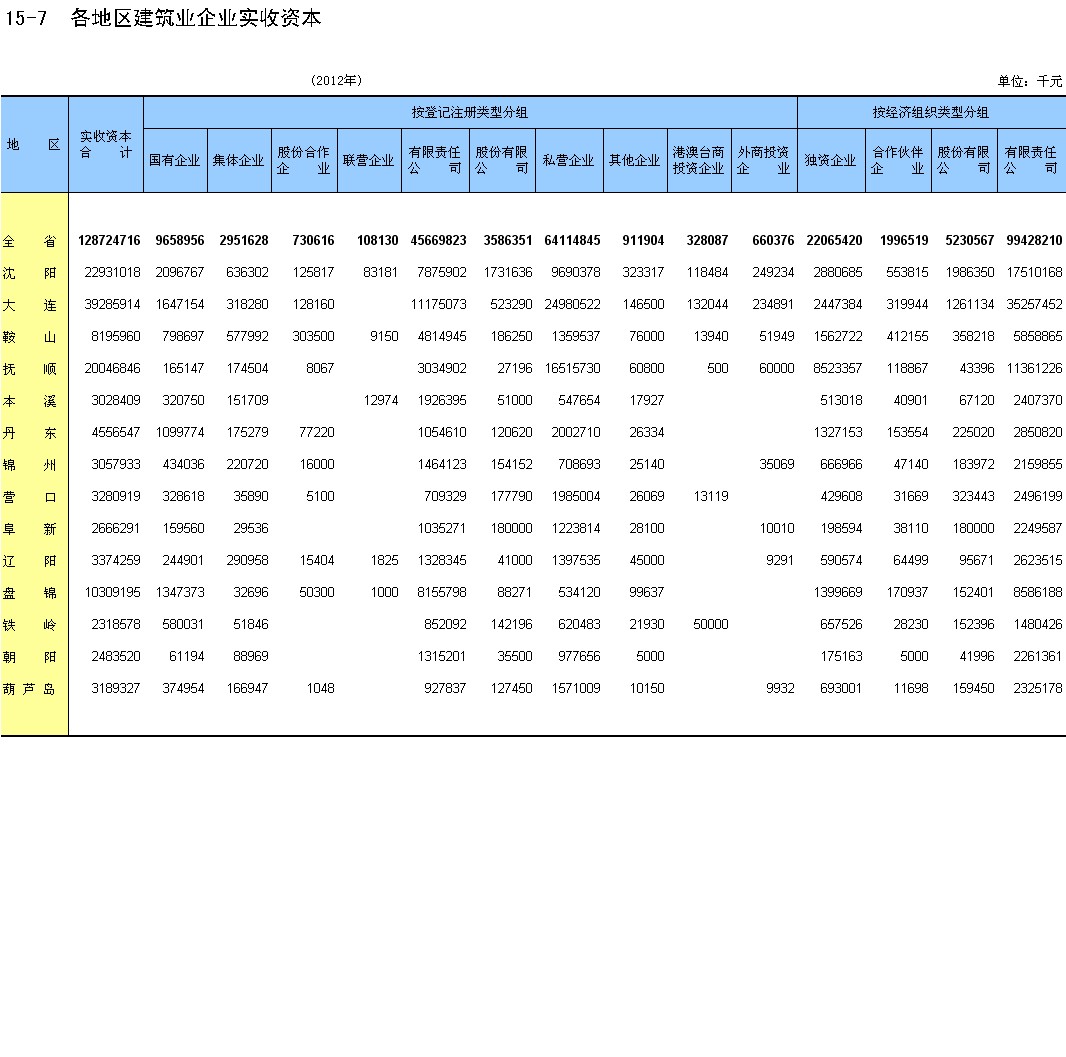
Task: Click the '集体企业' column header
Action: (x=239, y=160)
